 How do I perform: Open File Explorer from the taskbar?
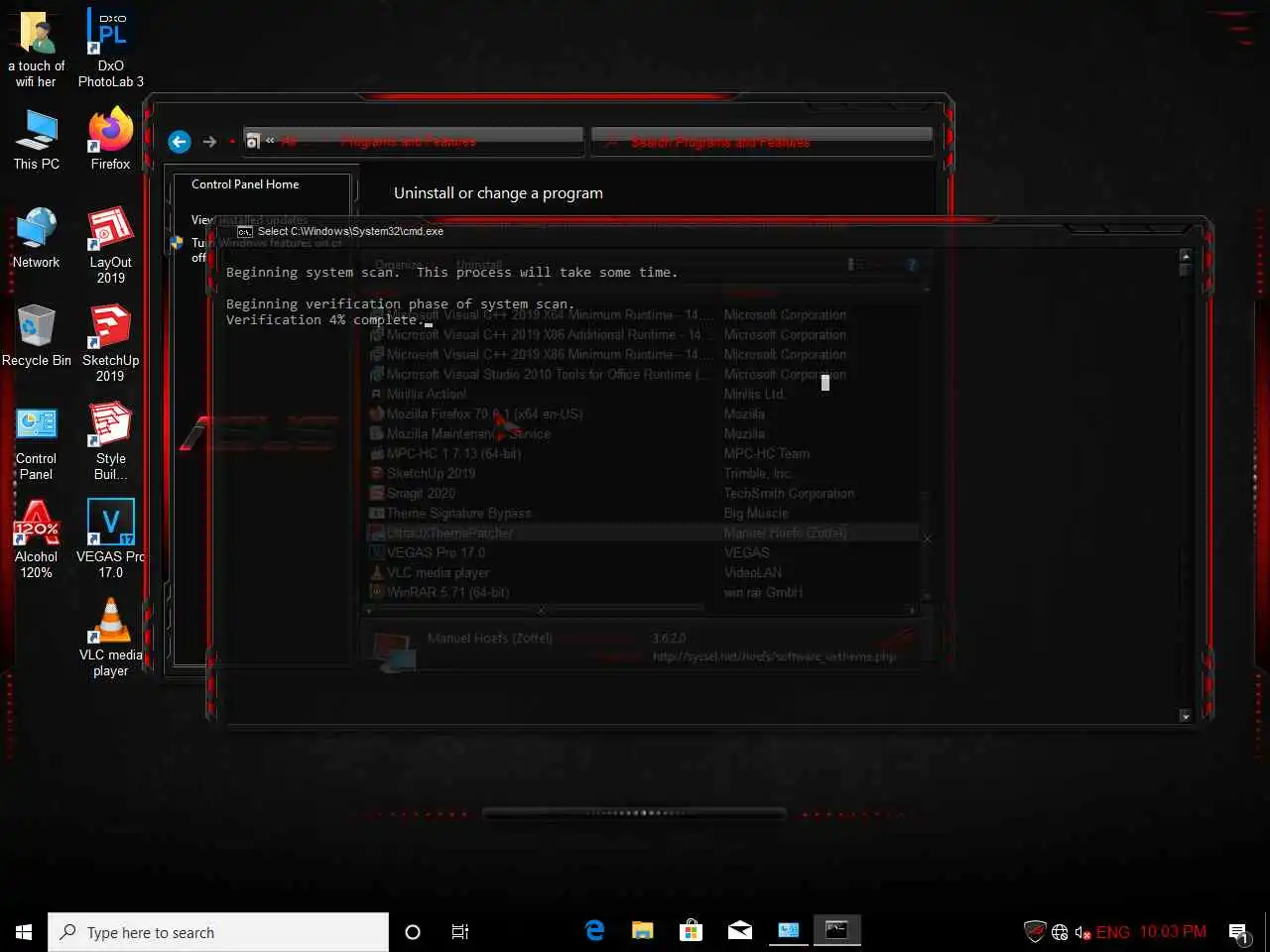point(643,930)
